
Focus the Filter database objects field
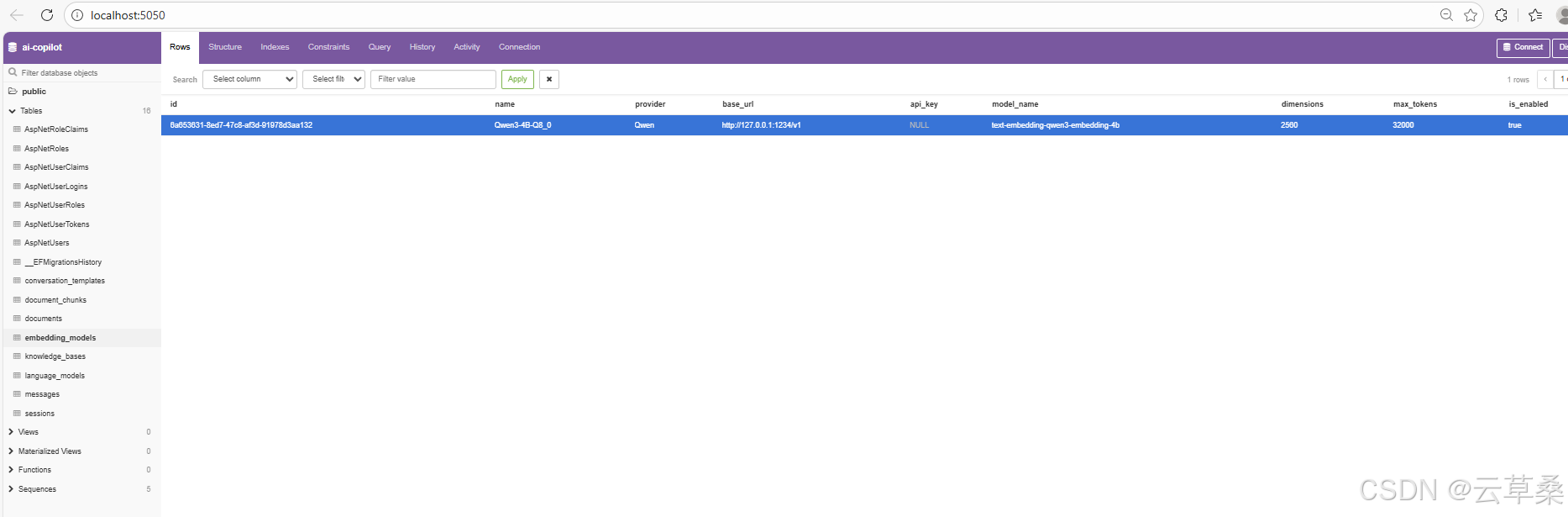(x=84, y=73)
